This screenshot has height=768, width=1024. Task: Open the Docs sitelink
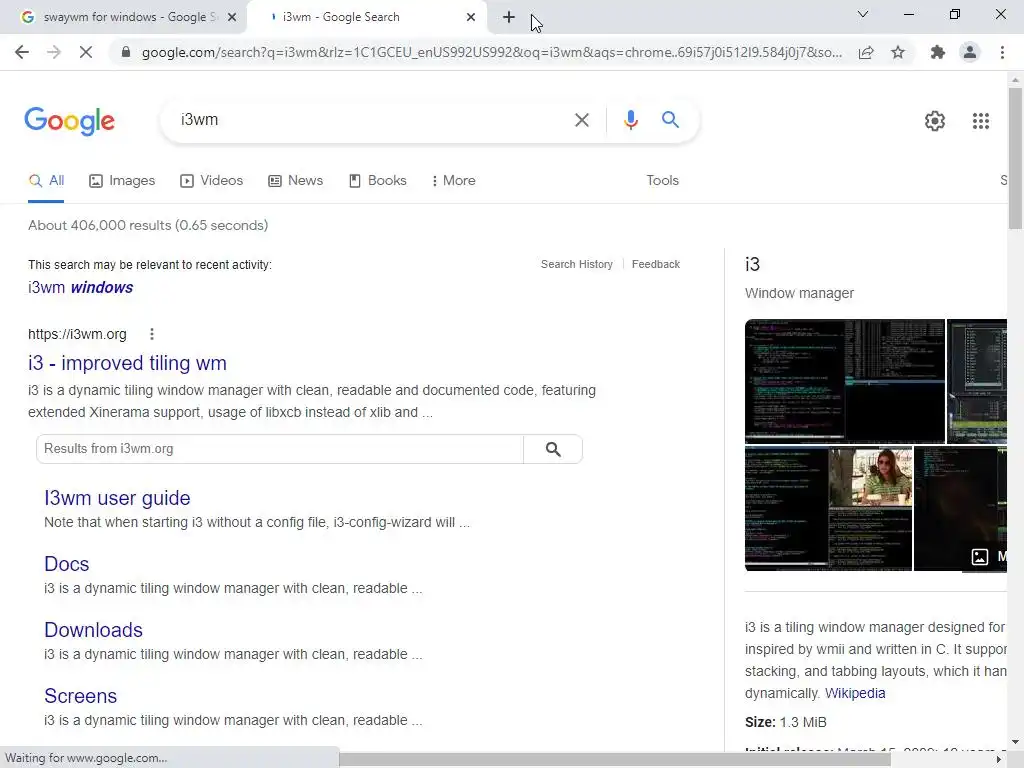(67, 564)
